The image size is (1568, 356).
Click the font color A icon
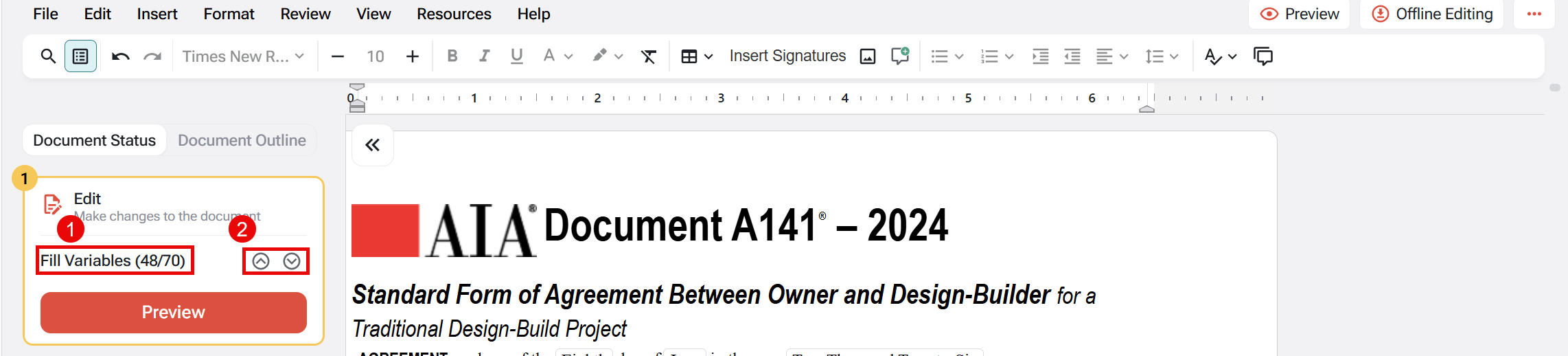[x=549, y=56]
